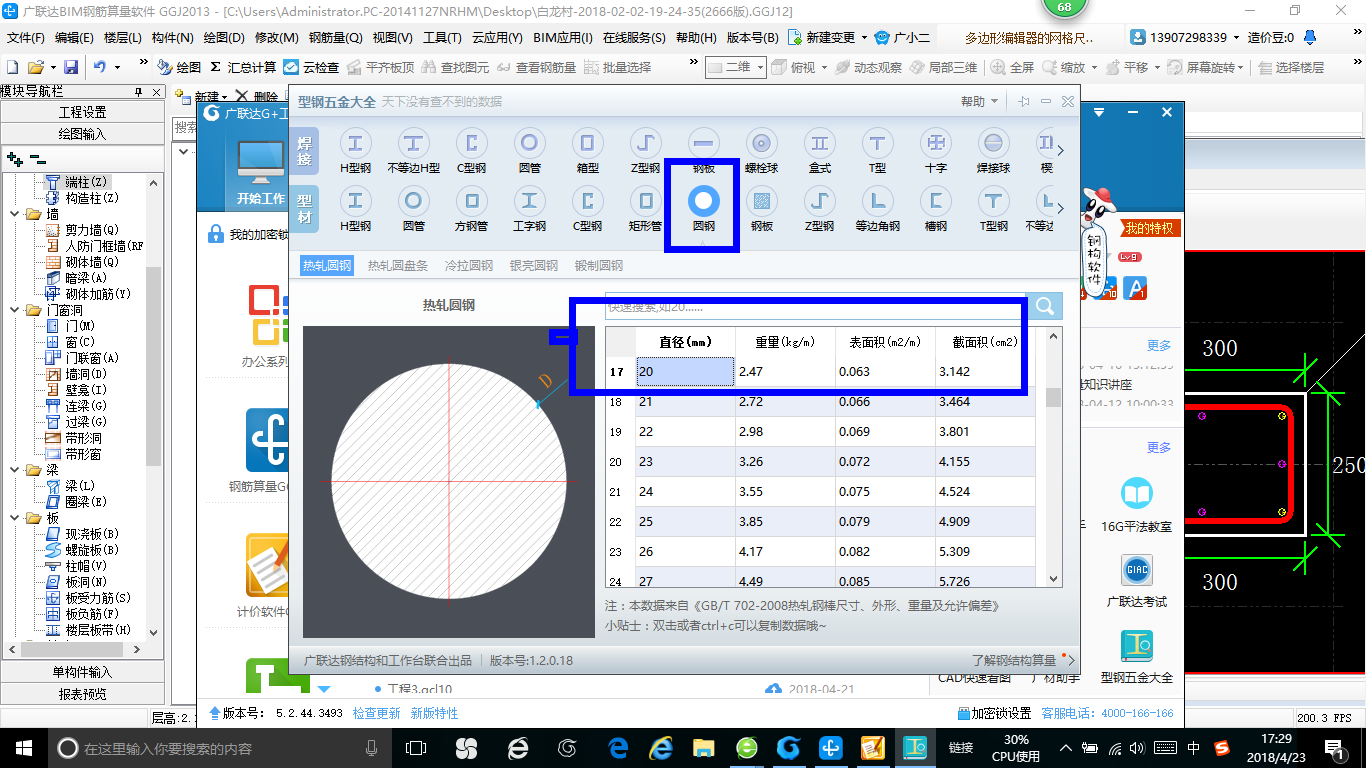Switch to 热轧圆钢 tab
Image resolution: width=1366 pixels, height=768 pixels.
pyautogui.click(x=327, y=265)
